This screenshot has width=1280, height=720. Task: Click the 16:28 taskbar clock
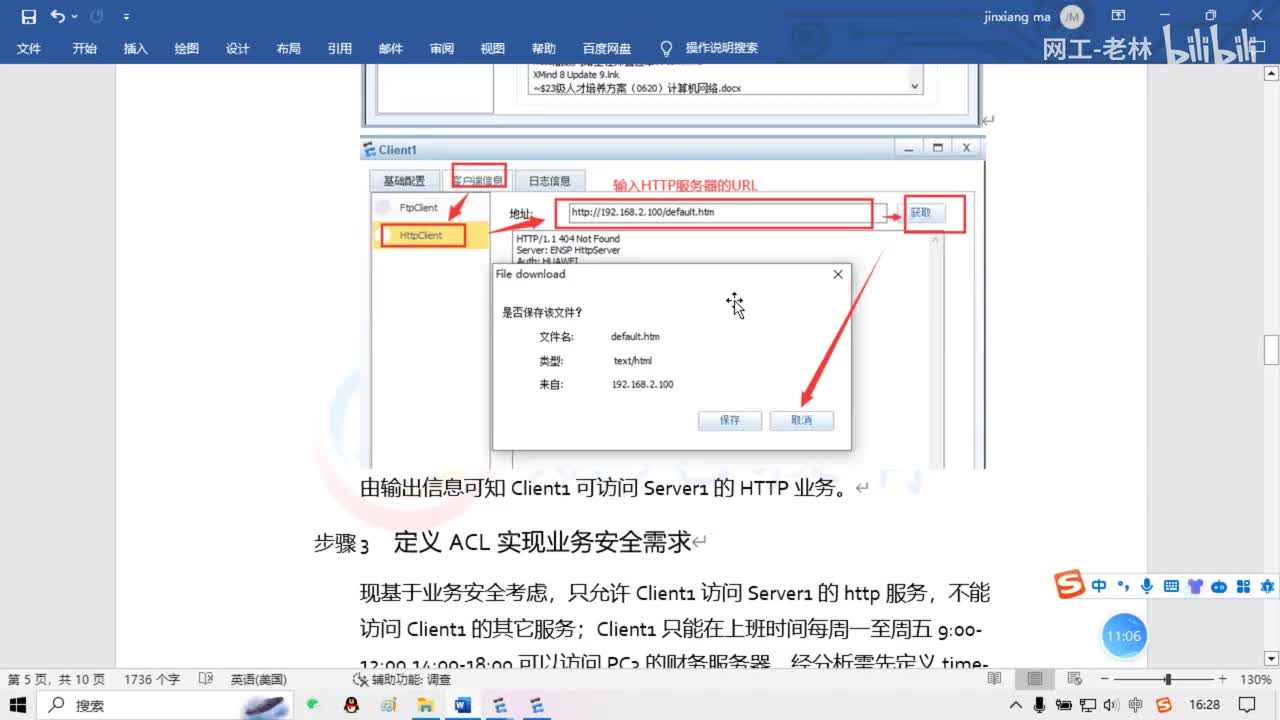point(1207,705)
